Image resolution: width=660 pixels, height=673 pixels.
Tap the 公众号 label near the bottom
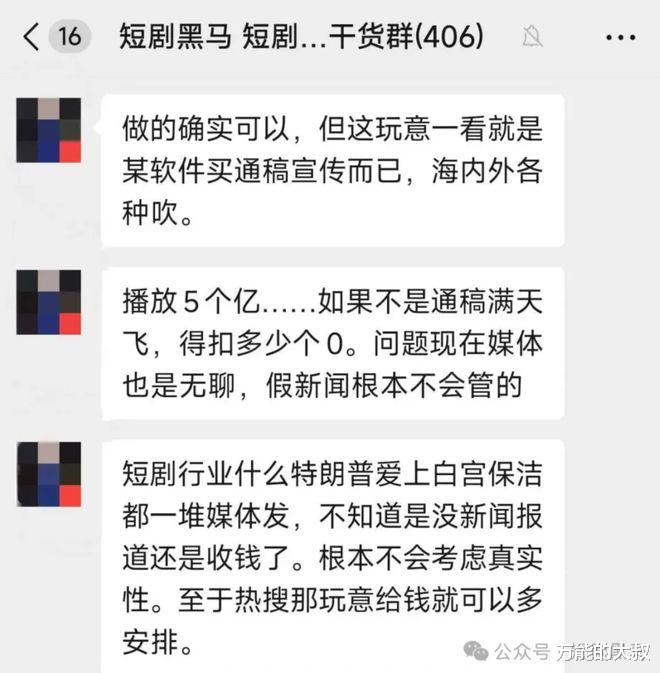[x=522, y=652]
